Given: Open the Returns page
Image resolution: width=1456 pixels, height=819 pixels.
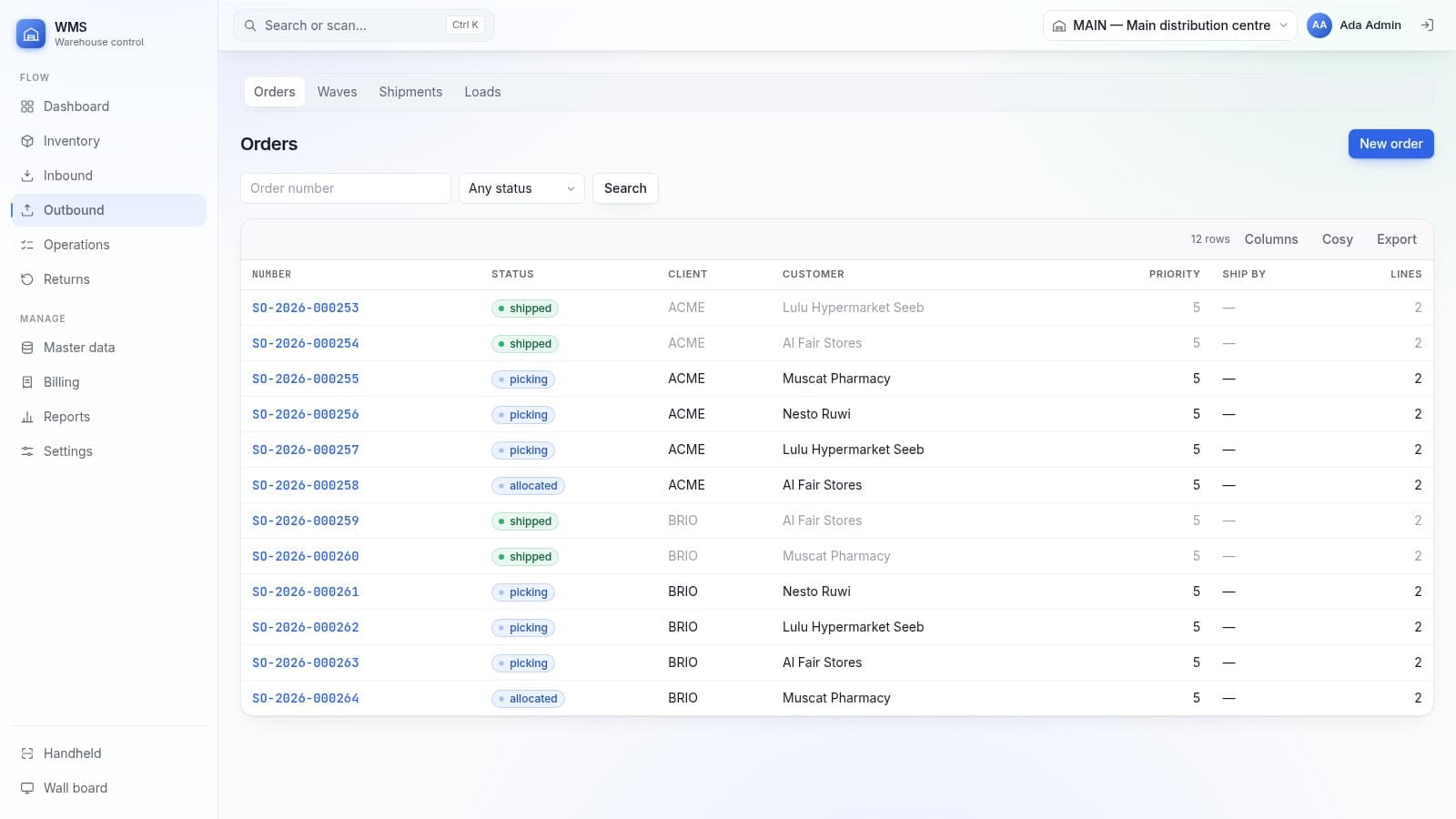Looking at the screenshot, I should tap(108, 279).
